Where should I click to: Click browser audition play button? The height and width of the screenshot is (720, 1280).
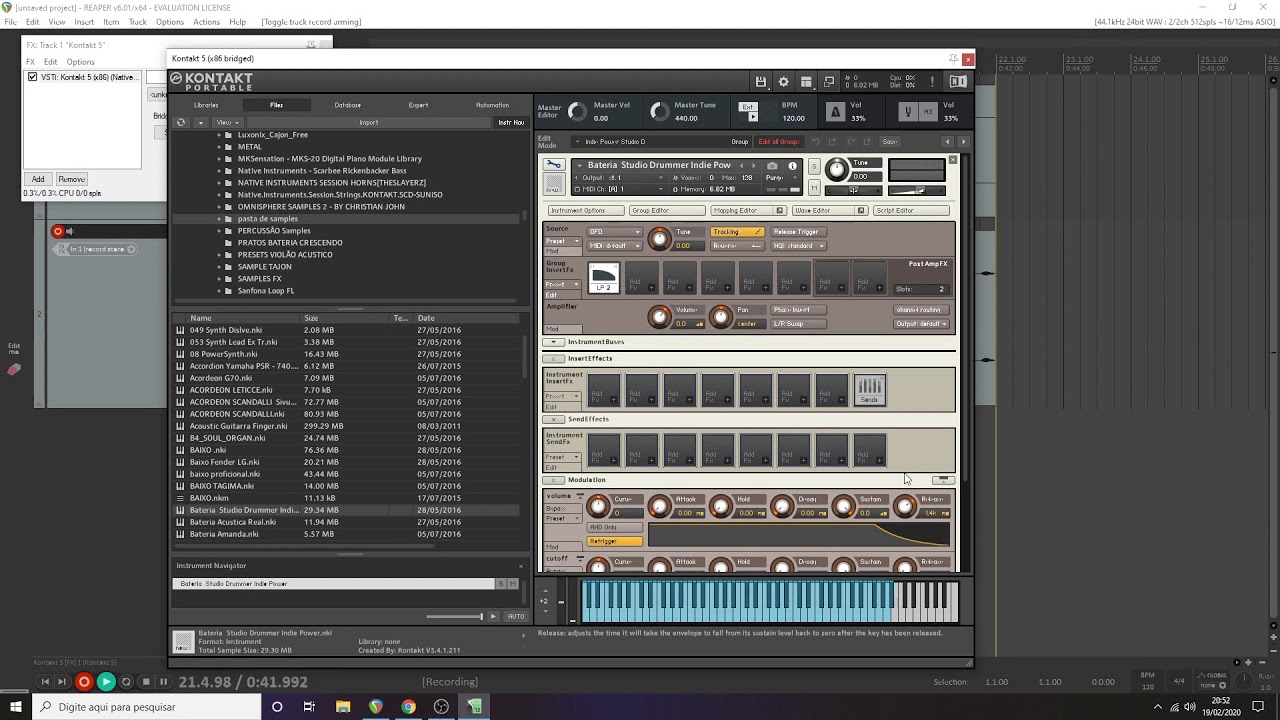point(493,616)
